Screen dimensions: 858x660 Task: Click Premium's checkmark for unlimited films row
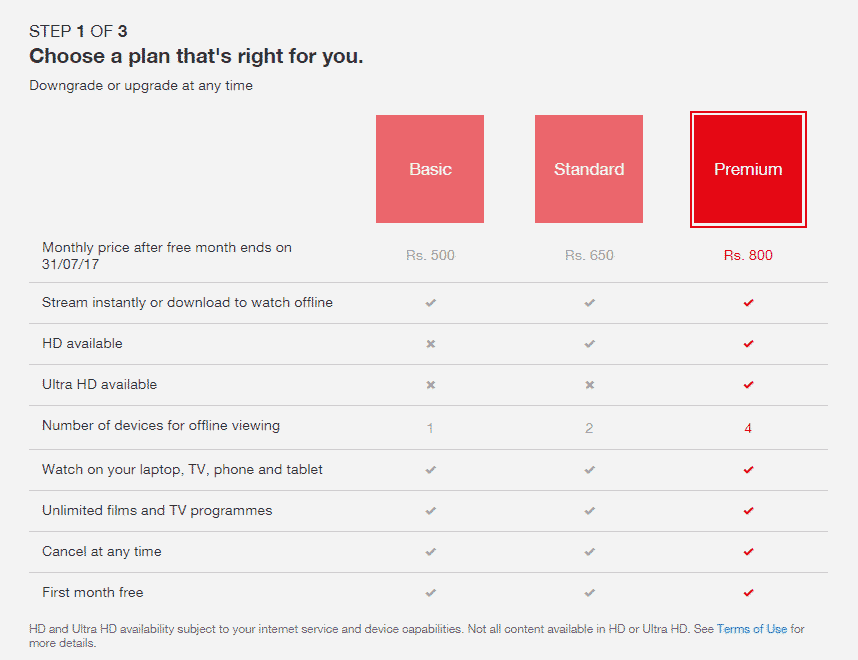(x=748, y=510)
